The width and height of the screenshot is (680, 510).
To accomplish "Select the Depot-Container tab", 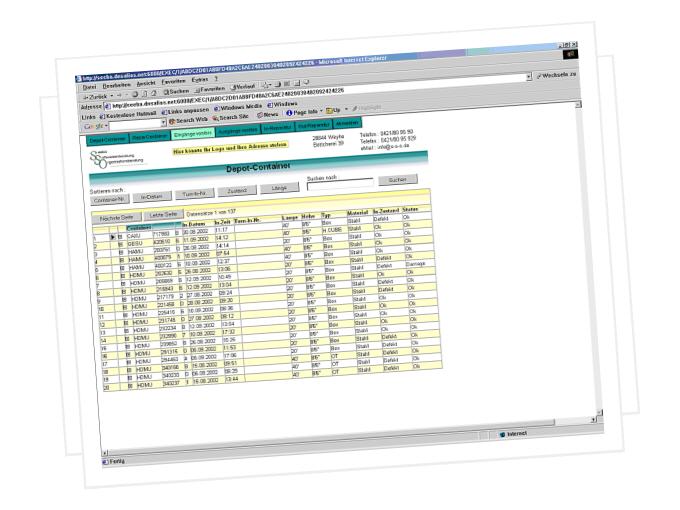I will pos(108,139).
